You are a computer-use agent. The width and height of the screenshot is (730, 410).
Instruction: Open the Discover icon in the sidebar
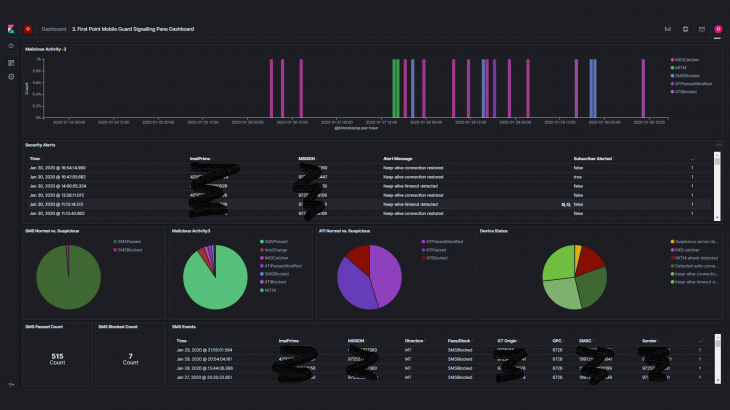coord(11,46)
